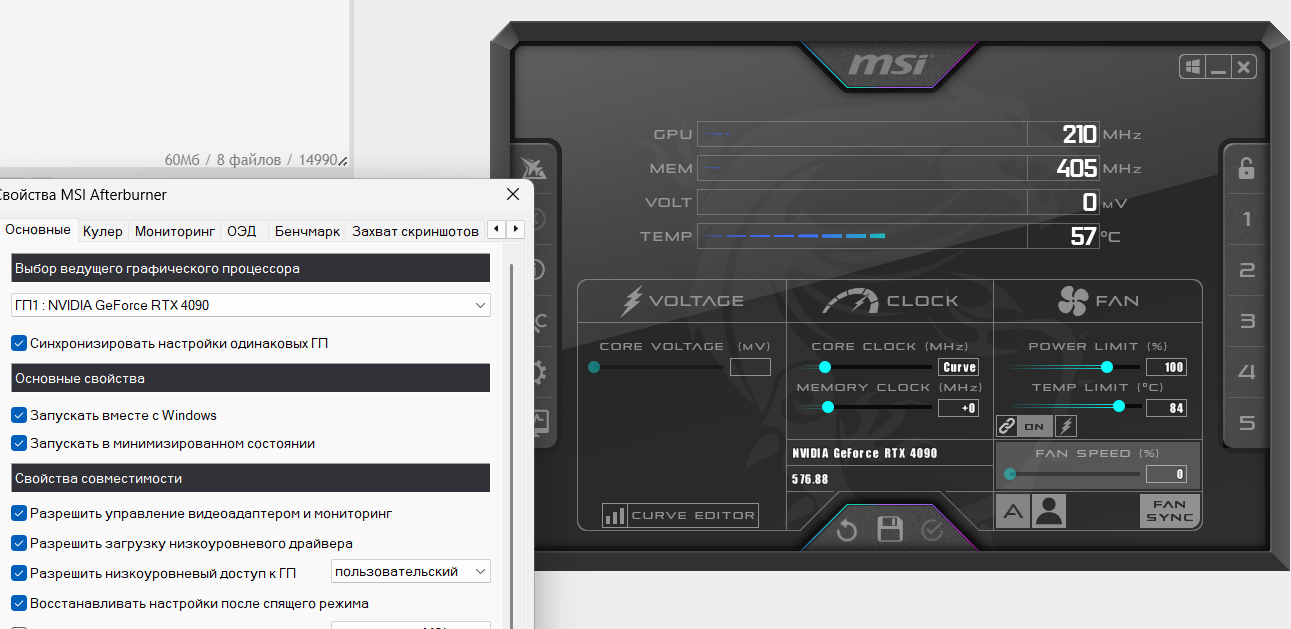Image resolution: width=1291 pixels, height=629 pixels.
Task: Click the profile lock padlock icon
Action: point(1246,168)
